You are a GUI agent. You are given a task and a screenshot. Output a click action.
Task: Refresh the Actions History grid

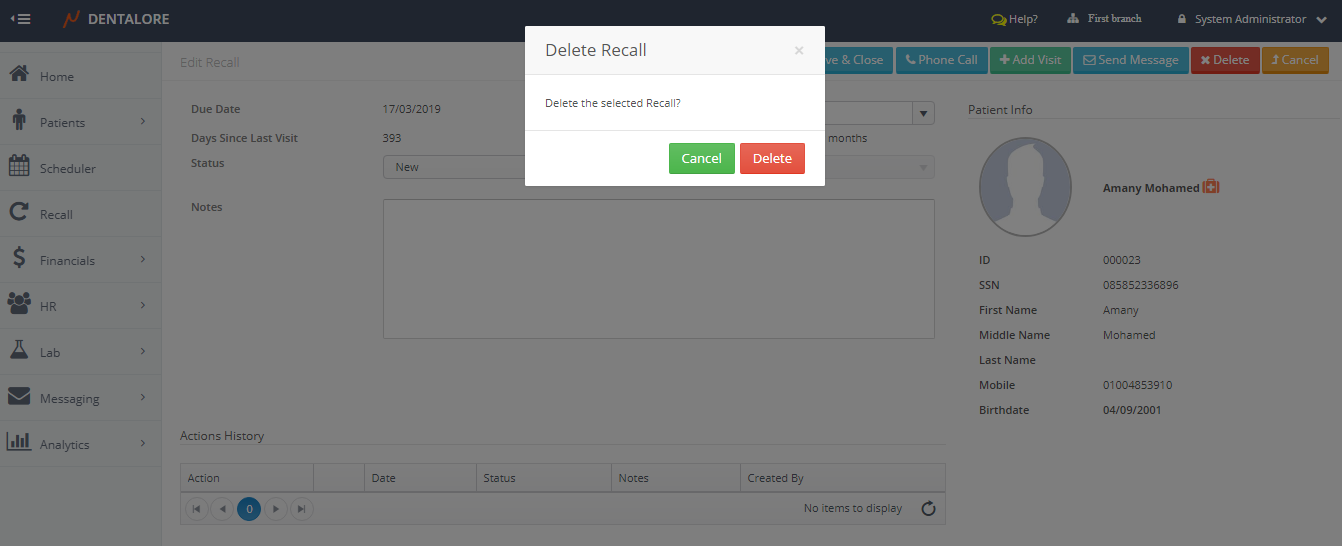(x=928, y=509)
